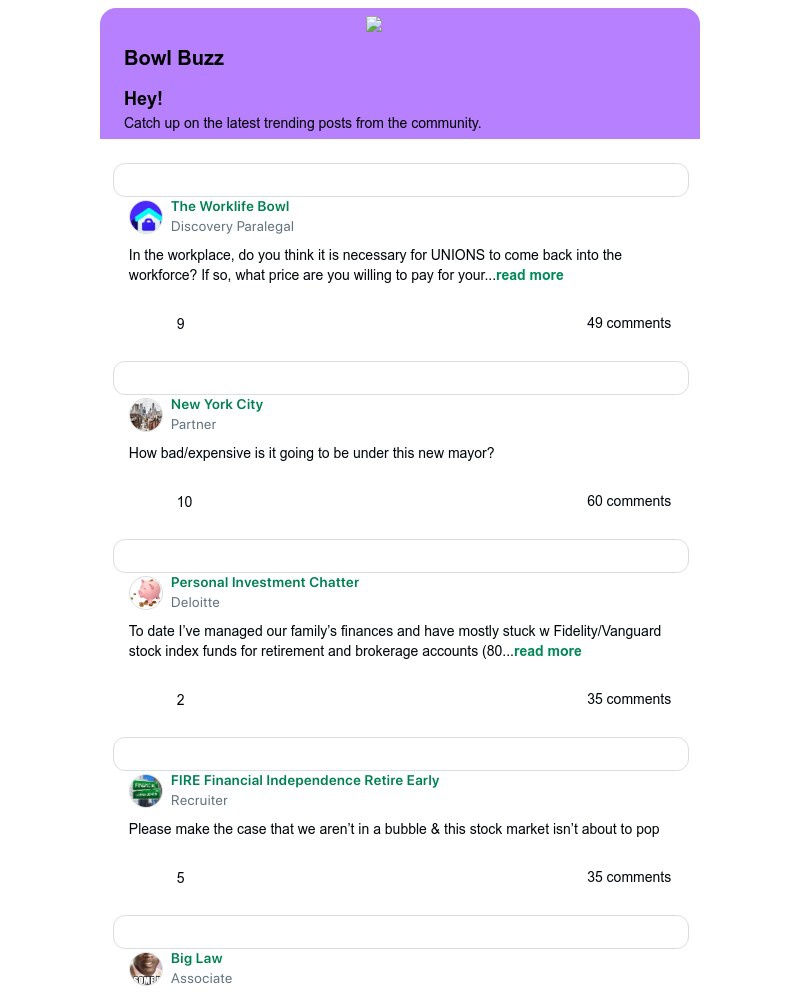Viewport: 800px width, 1000px height.
Task: Open the New York City bowl avatar
Action: click(146, 415)
